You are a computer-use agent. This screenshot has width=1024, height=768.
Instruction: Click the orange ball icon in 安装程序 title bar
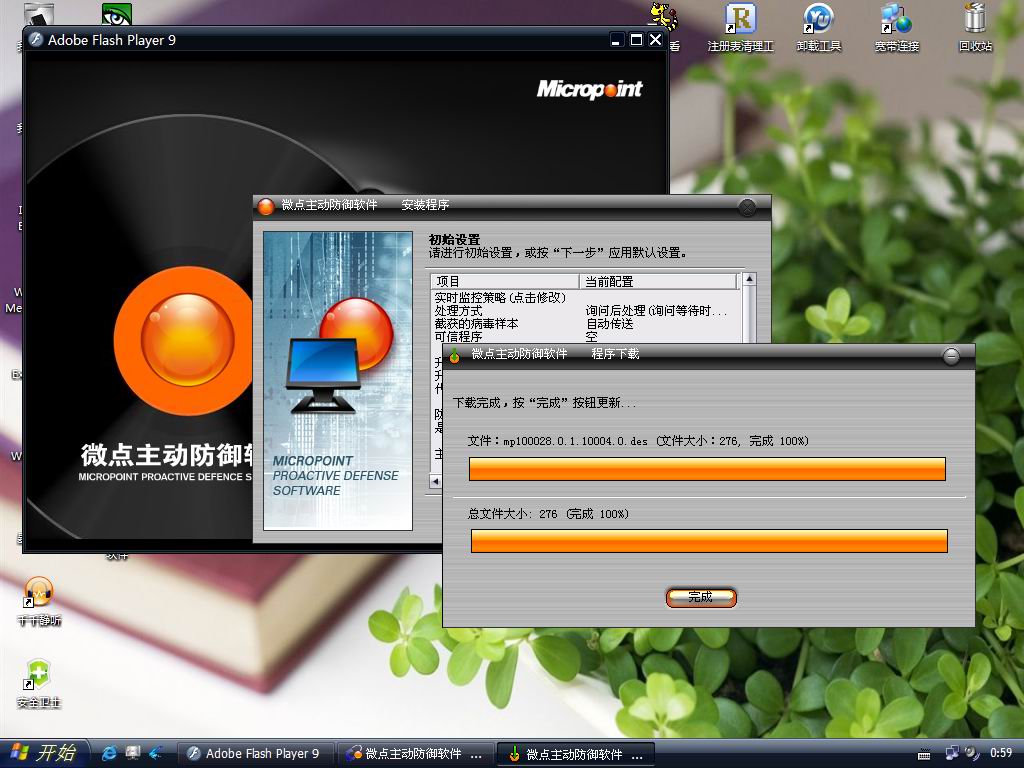coord(266,206)
